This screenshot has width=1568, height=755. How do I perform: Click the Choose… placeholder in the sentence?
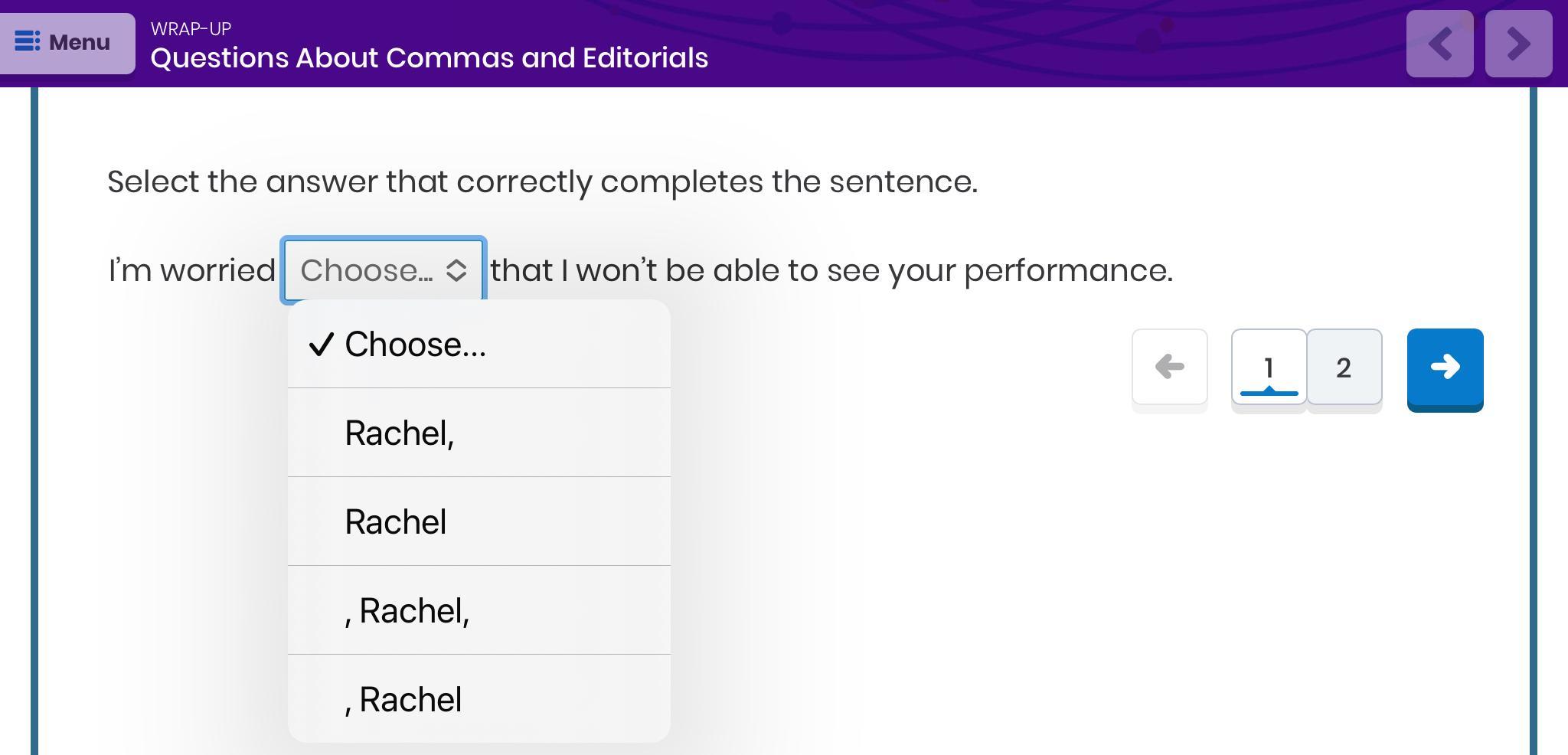pos(366,270)
